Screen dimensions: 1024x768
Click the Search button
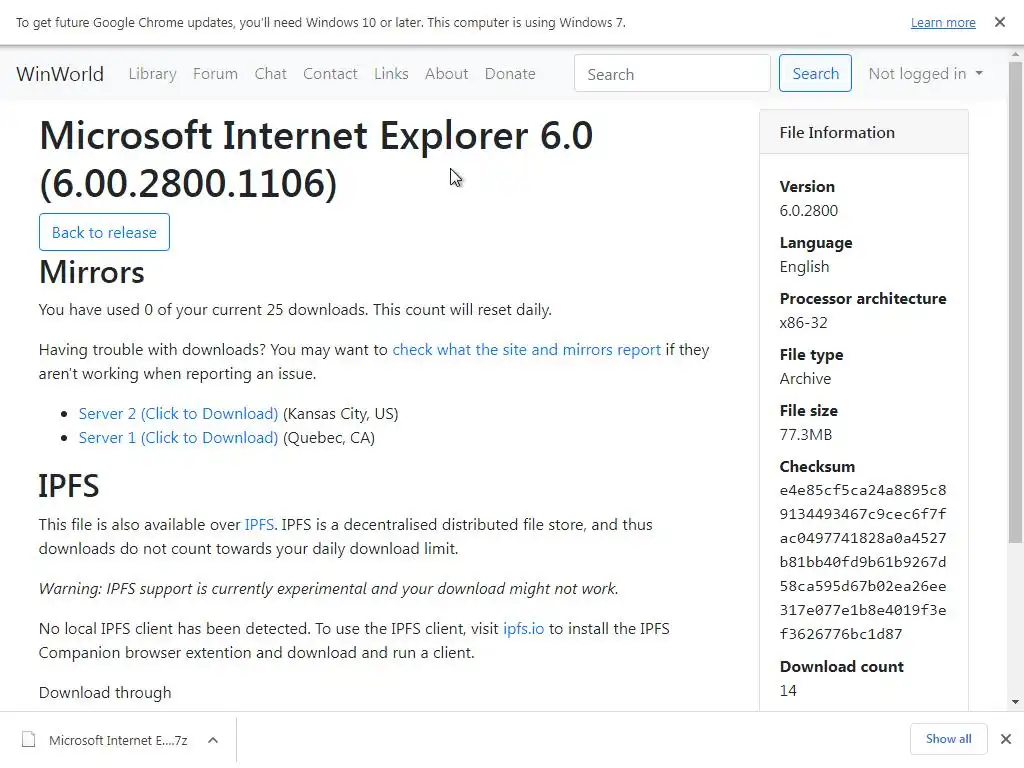pyautogui.click(x=815, y=74)
